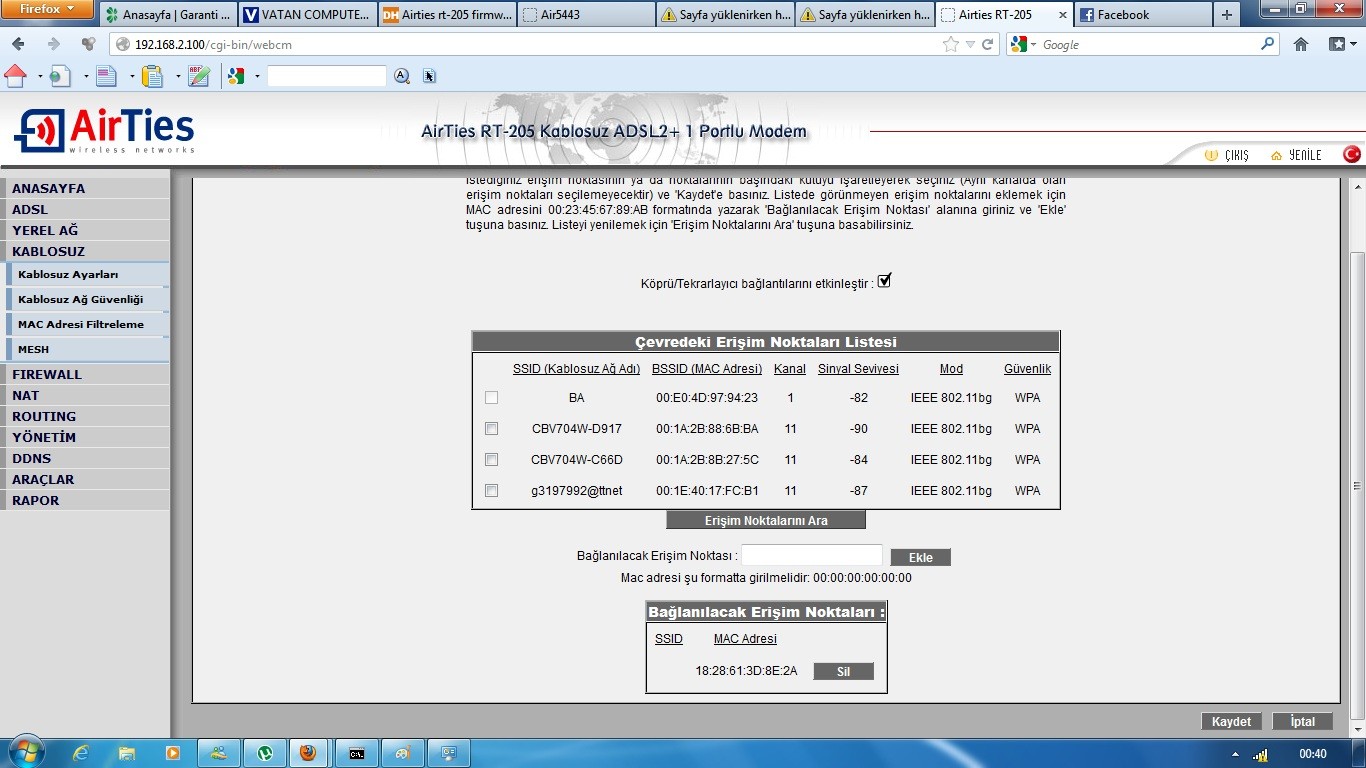Open Windows Explorer folder on taskbar
1366x768 pixels.
[127, 753]
